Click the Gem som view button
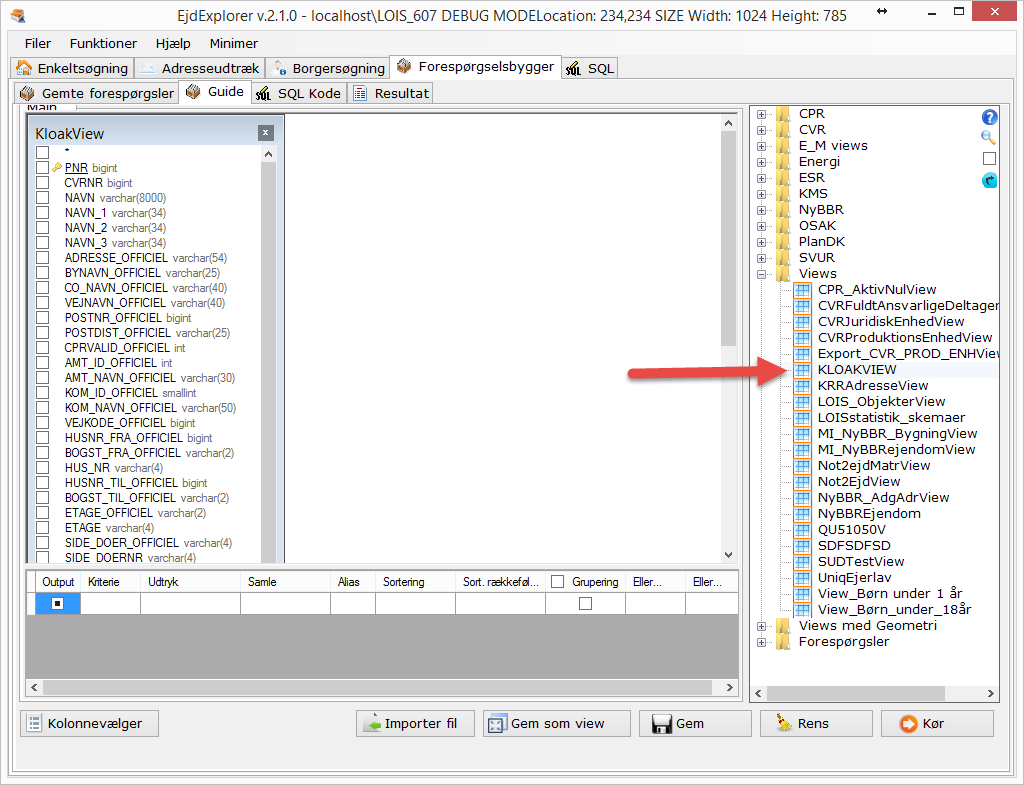Viewport: 1024px width, 785px height. coord(557,724)
